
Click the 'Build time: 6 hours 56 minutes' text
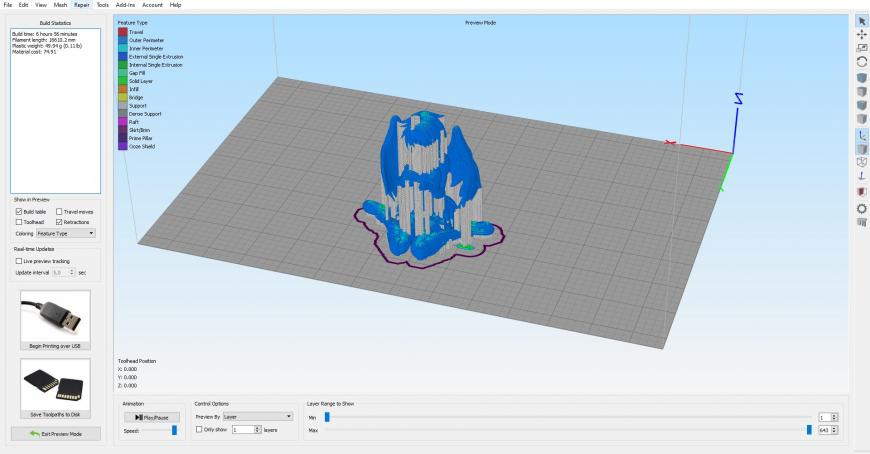coord(45,34)
